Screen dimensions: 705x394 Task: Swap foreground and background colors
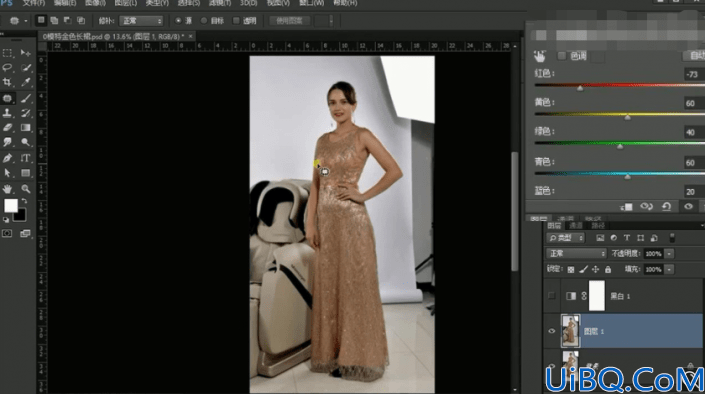pyautogui.click(x=24, y=201)
